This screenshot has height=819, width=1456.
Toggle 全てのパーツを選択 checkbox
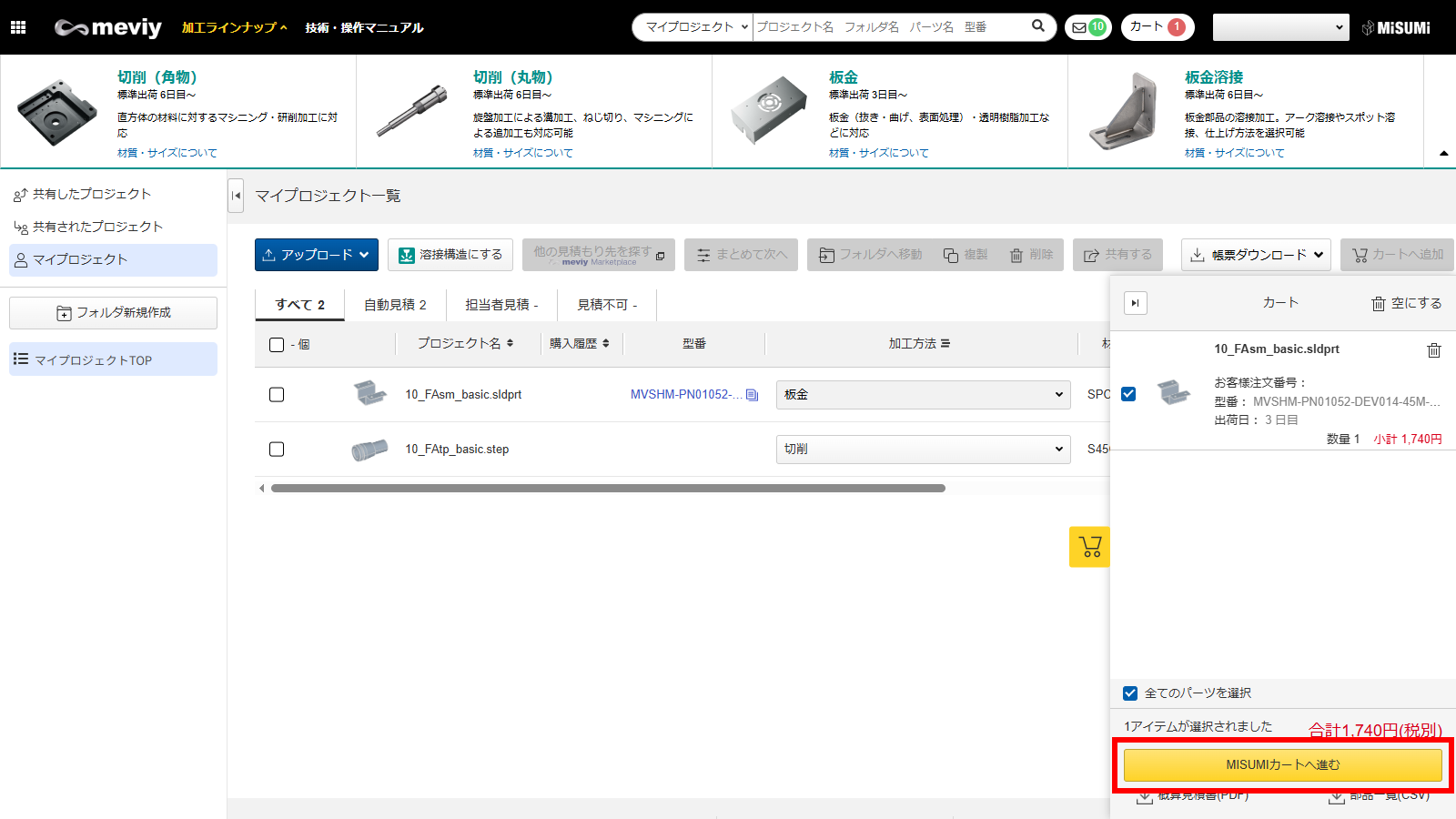click(1130, 693)
